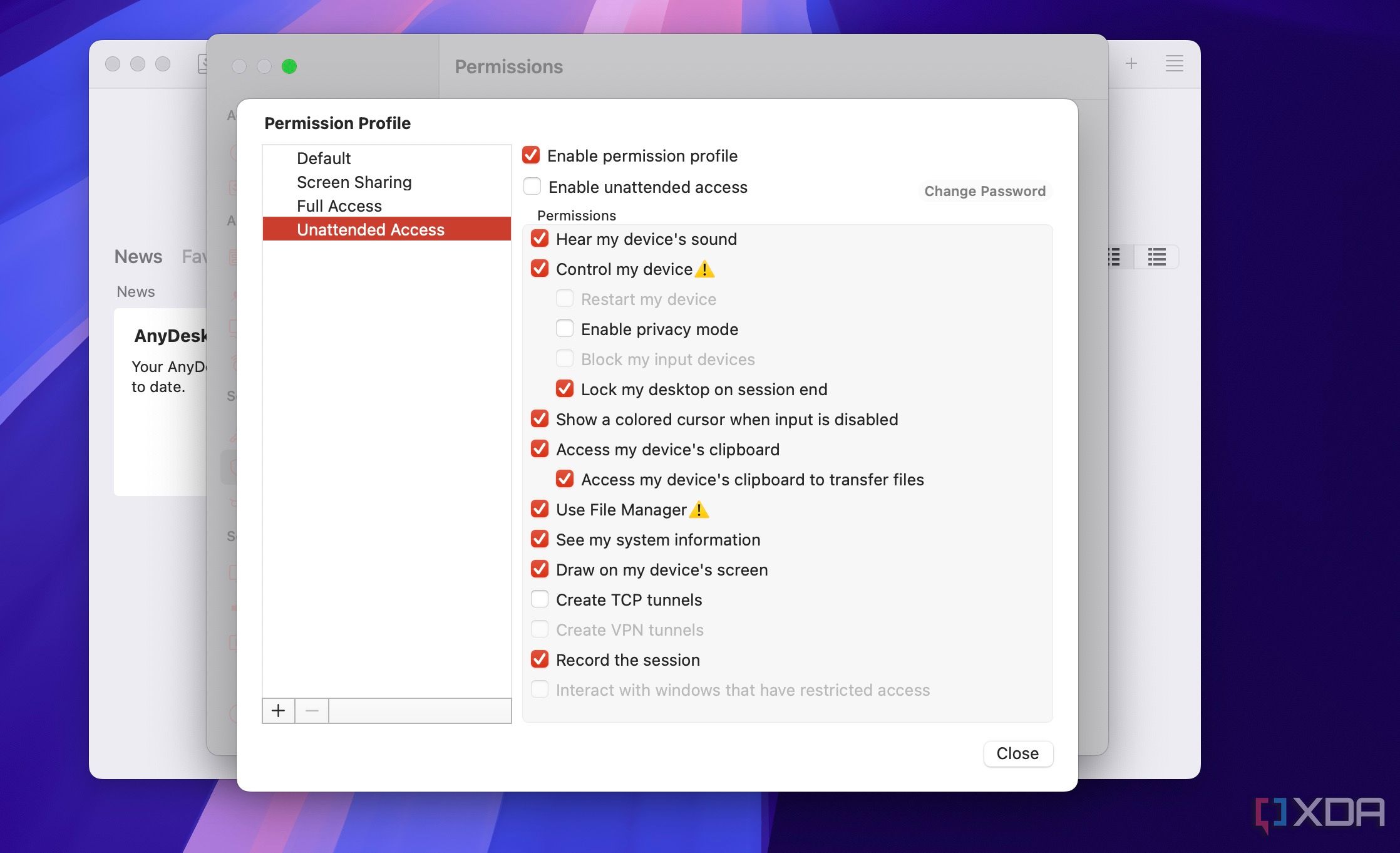Click the Close button

(1017, 753)
